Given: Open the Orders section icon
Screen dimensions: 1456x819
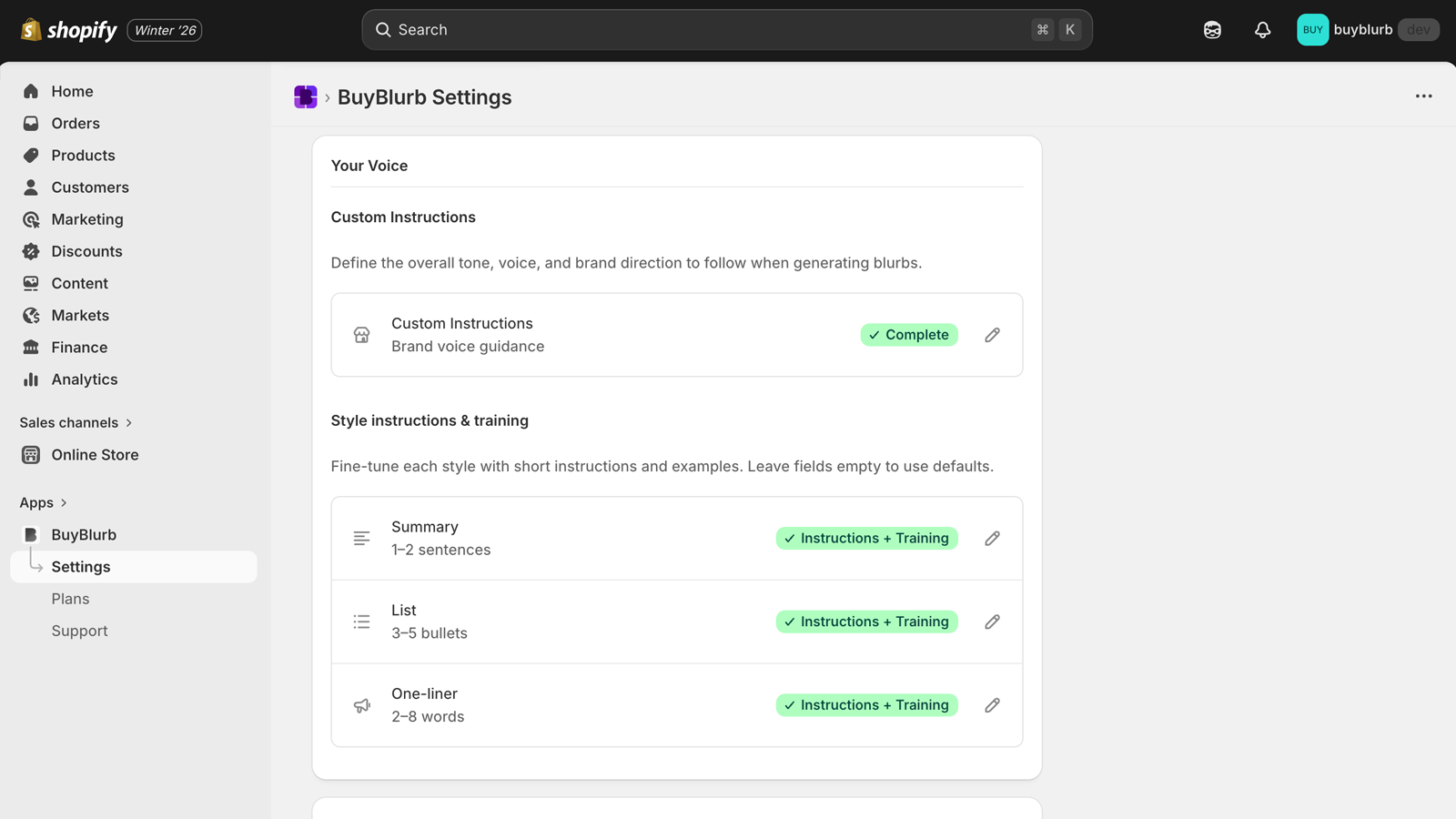Looking at the screenshot, I should coord(30,123).
